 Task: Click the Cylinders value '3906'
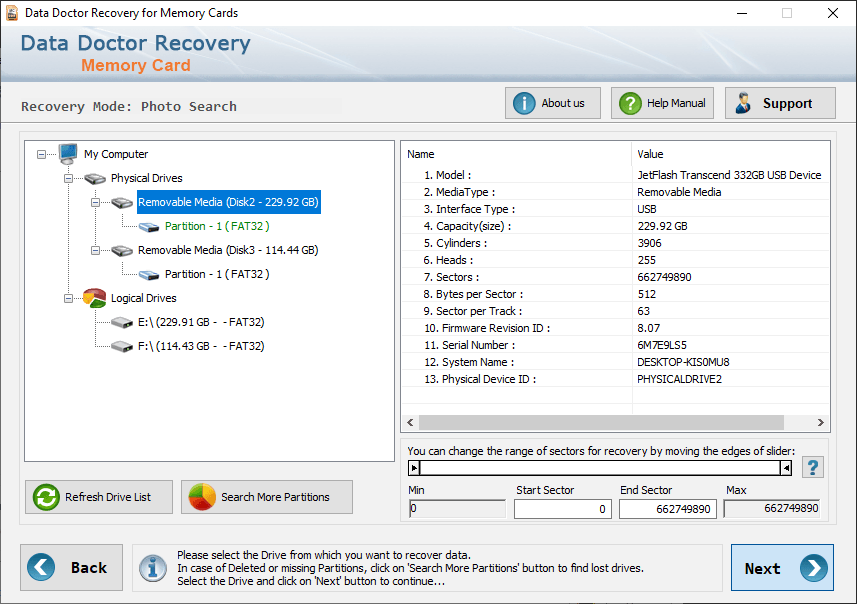tap(649, 243)
